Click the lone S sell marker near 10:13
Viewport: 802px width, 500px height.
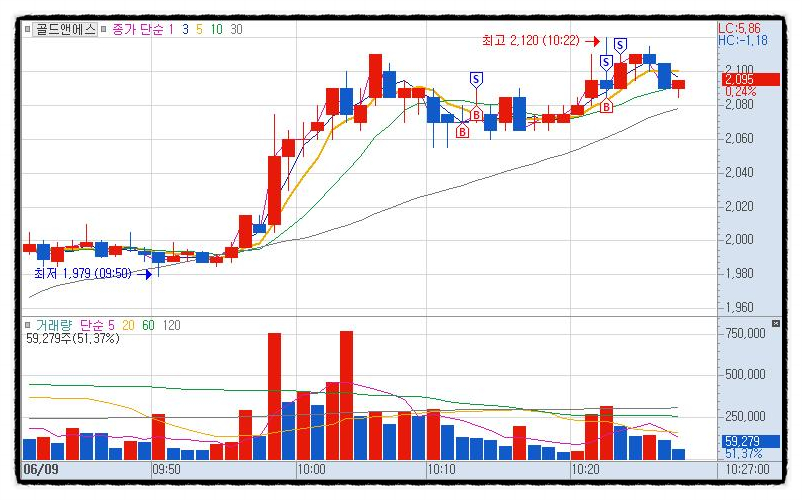click(476, 79)
